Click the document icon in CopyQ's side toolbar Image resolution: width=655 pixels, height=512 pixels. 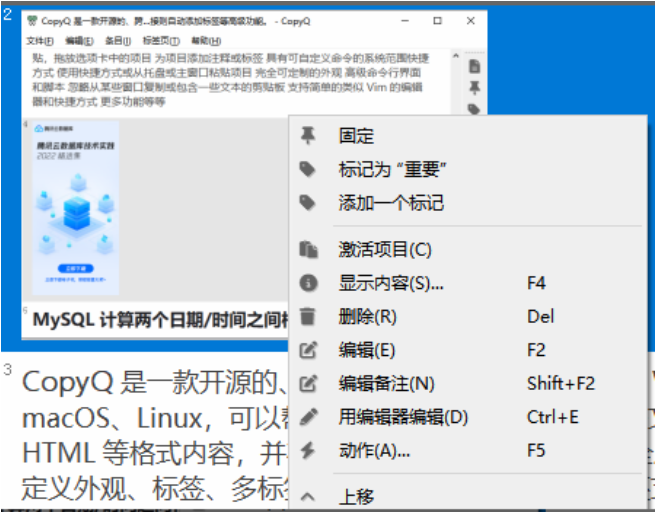click(x=475, y=66)
